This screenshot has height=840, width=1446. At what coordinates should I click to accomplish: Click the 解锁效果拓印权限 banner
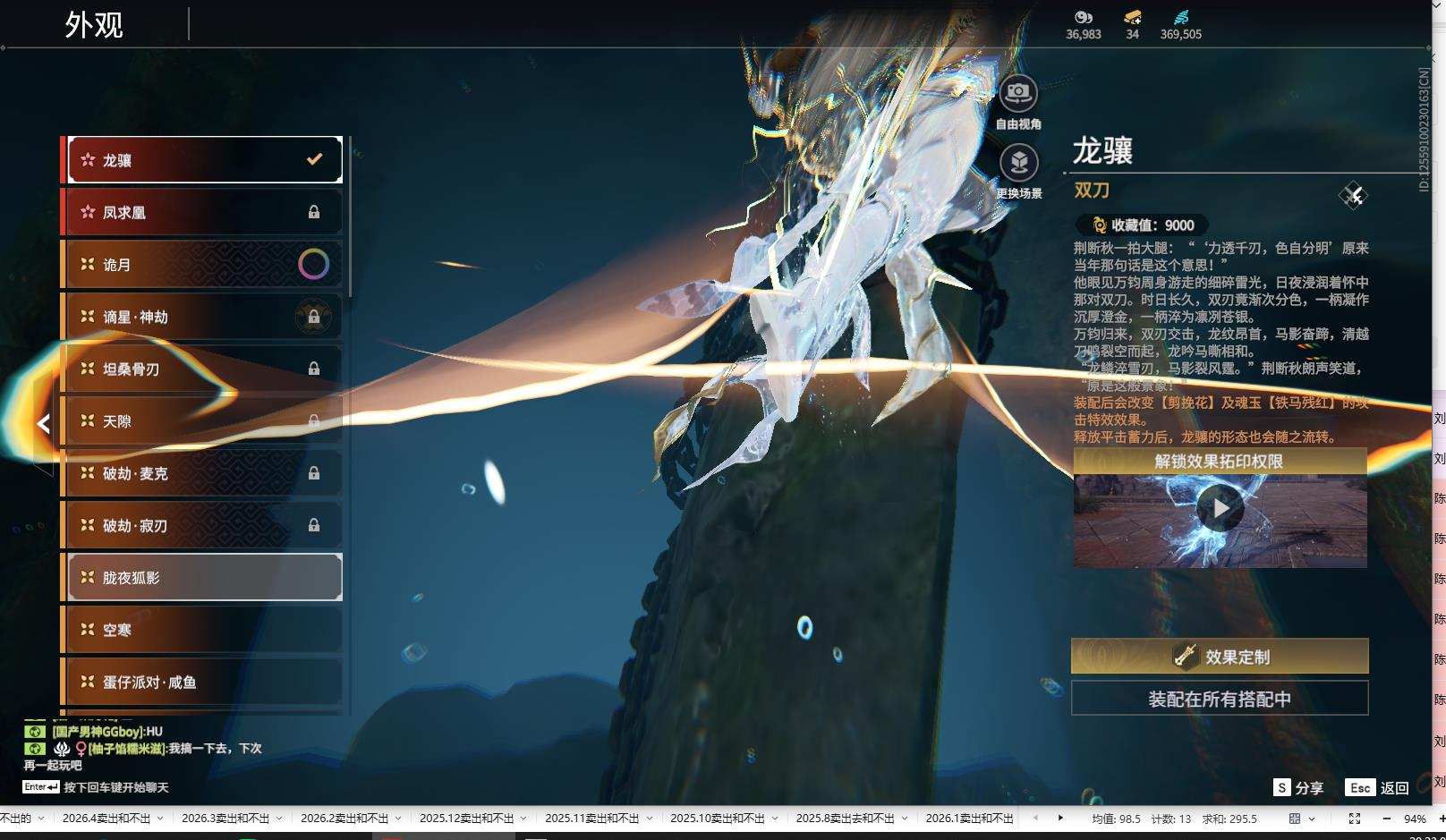point(1220,461)
